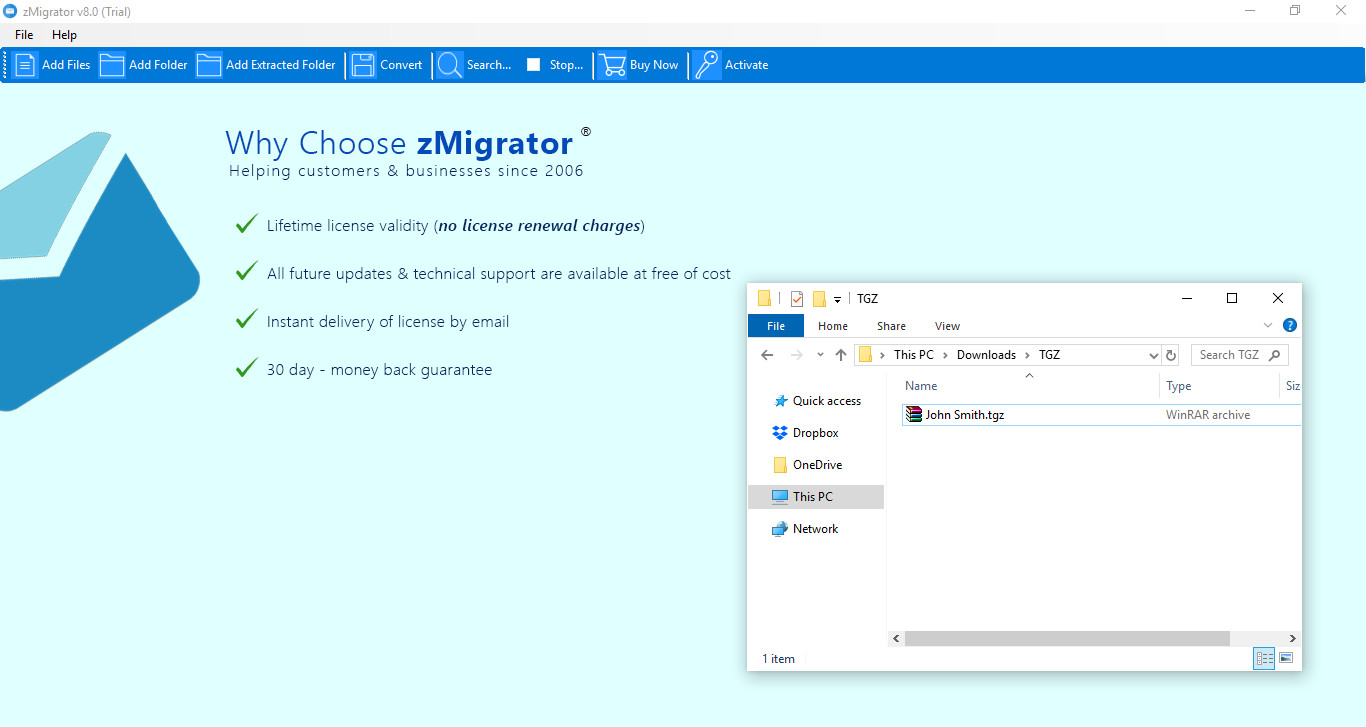Viewport: 1366px width, 727px height.
Task: Expand chevron before This PC in path
Action: point(882,355)
